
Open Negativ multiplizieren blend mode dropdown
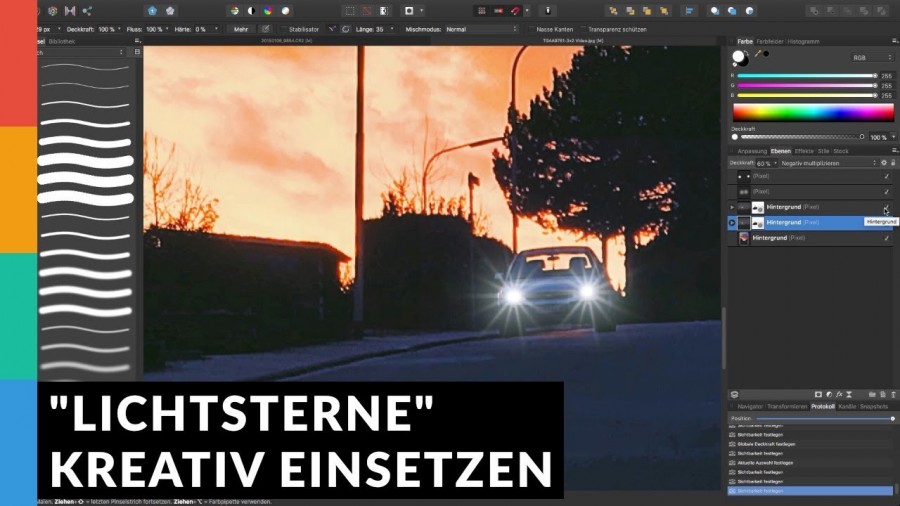[828, 164]
